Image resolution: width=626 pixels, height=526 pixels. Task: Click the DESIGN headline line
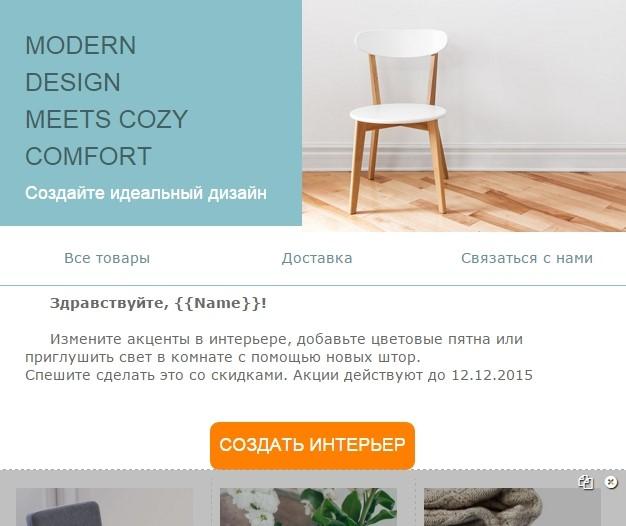[73, 82]
